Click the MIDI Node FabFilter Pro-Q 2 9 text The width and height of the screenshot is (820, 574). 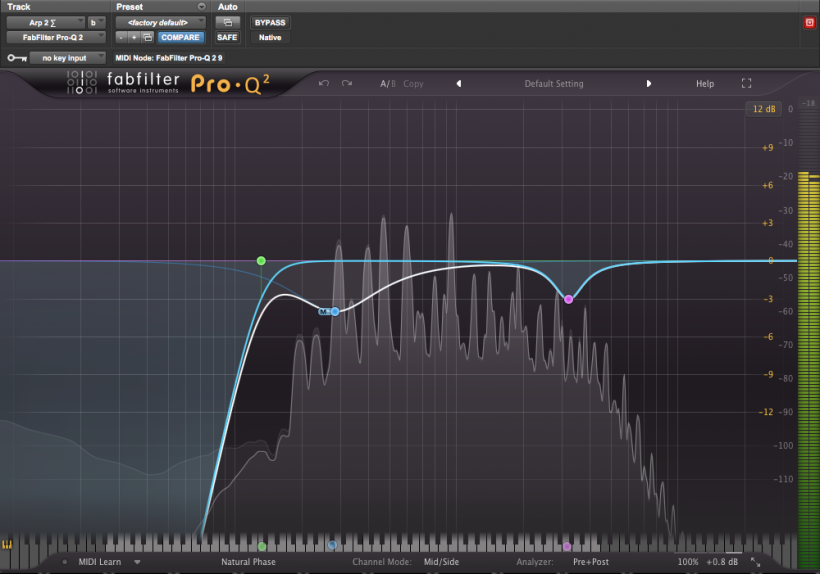coord(169,58)
